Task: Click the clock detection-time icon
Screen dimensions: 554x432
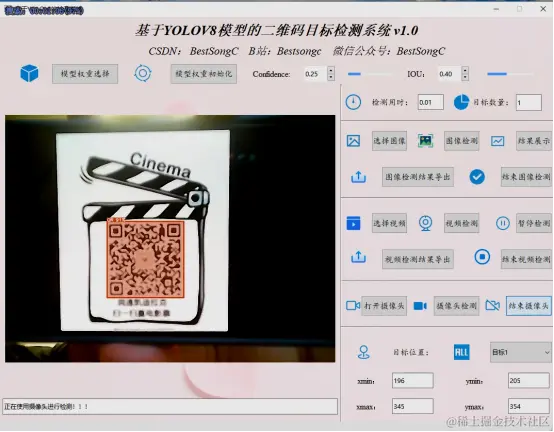Action: click(x=353, y=102)
